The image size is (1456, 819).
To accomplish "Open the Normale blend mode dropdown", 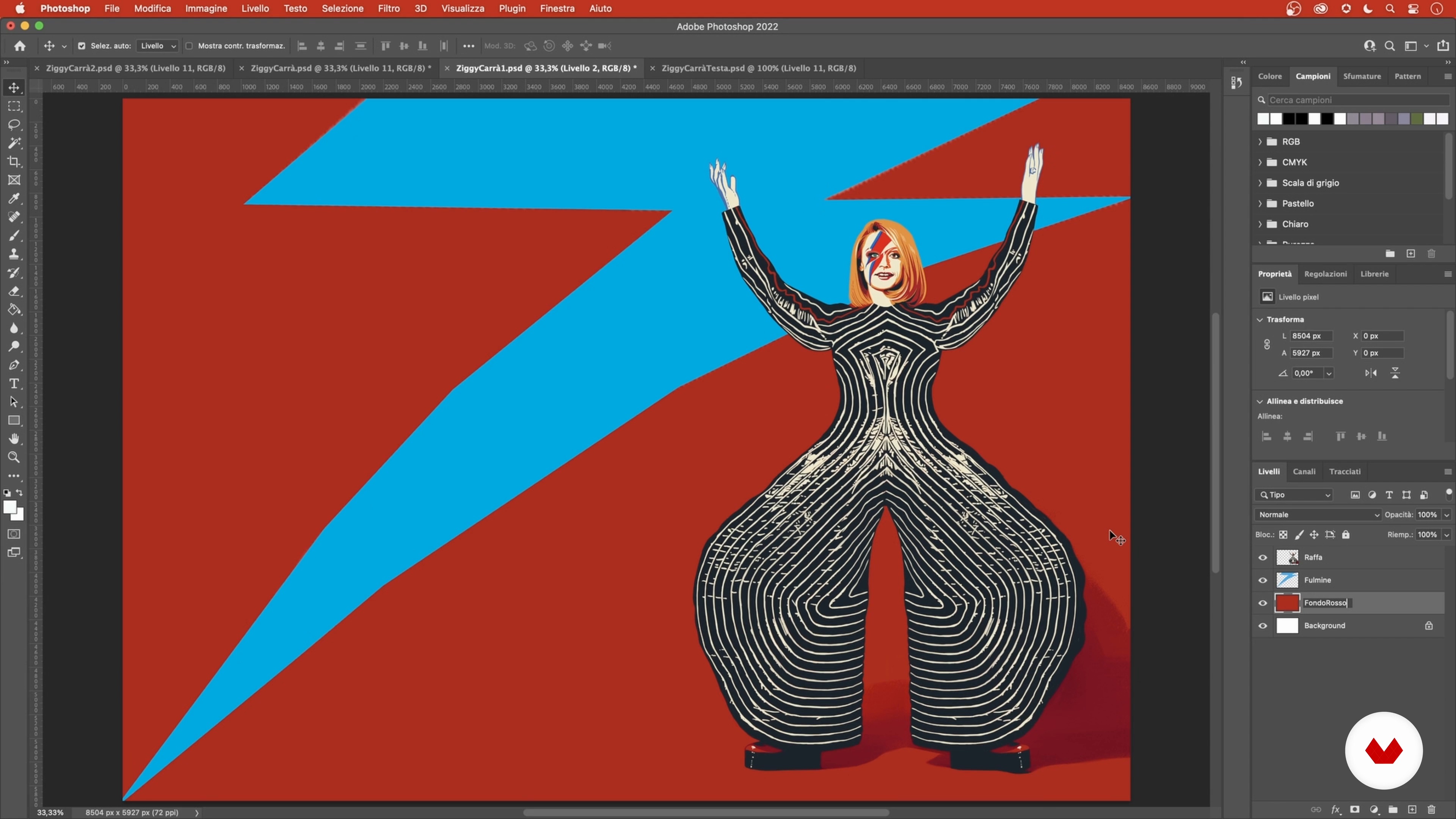I will 1318,515.
